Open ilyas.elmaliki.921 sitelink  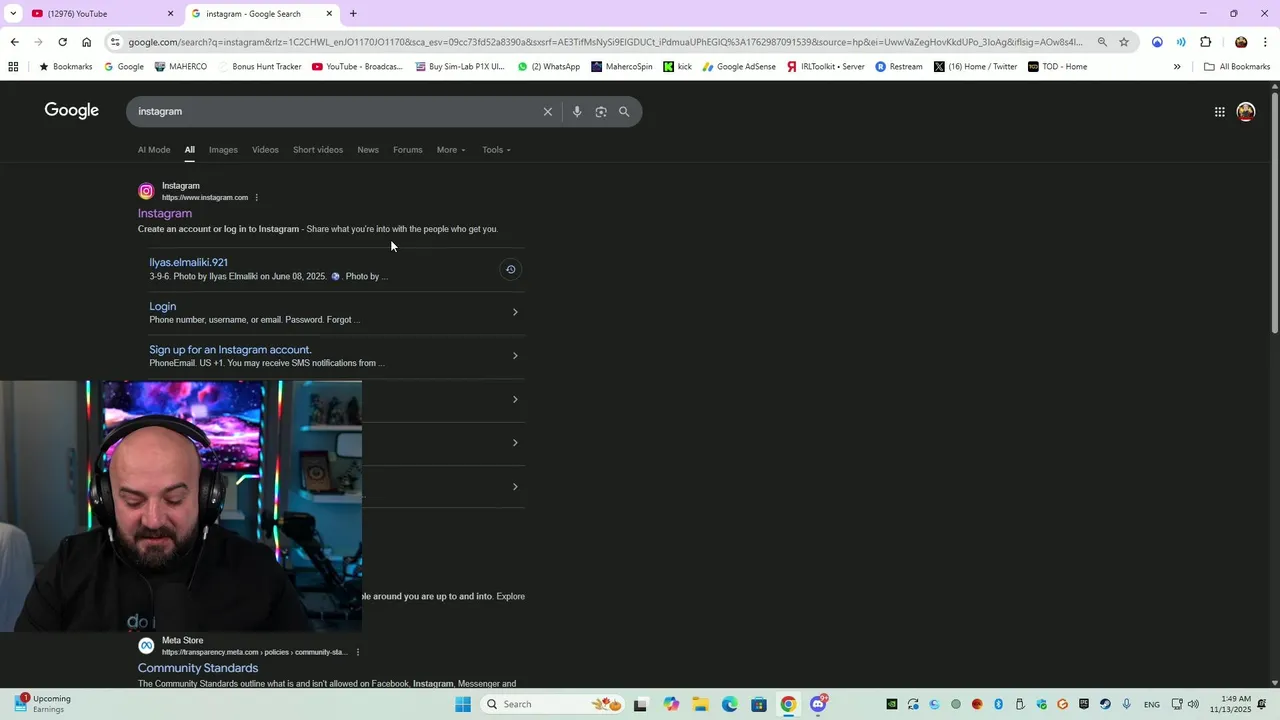click(189, 262)
